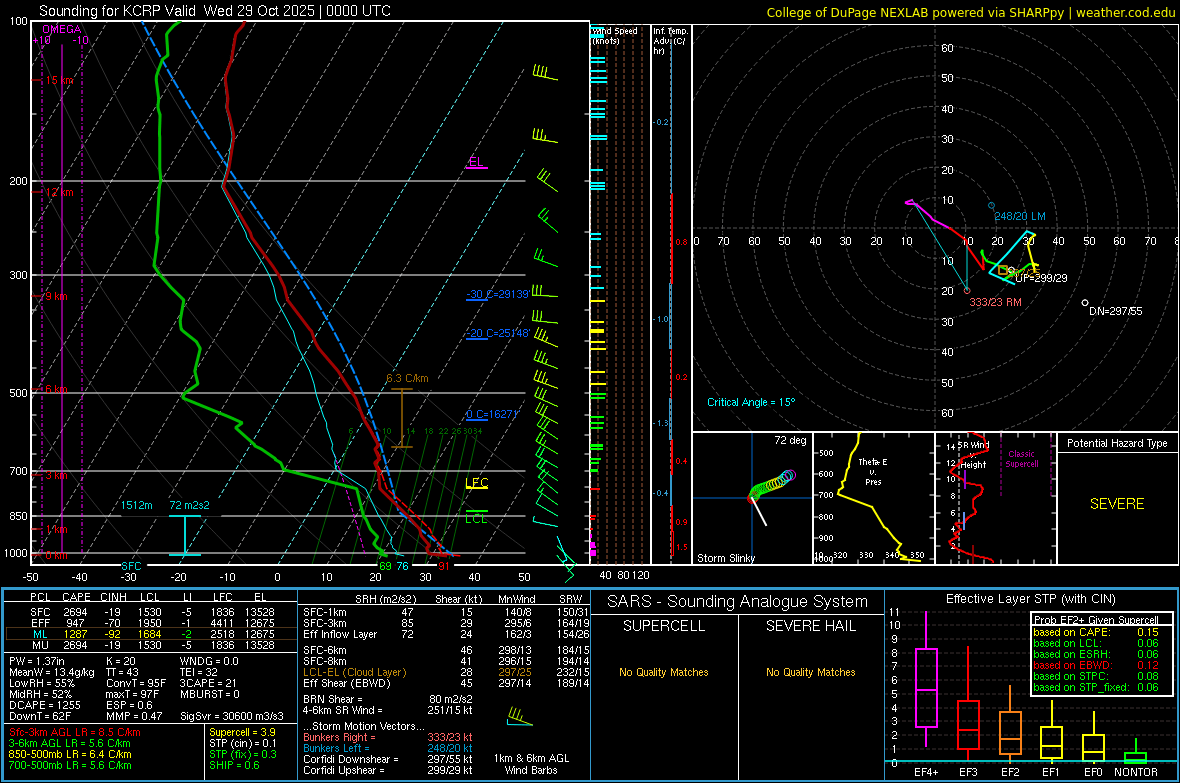This screenshot has width=1180, height=783.
Task: Click the 'Storm Slinky' panel label
Action: tap(726, 558)
